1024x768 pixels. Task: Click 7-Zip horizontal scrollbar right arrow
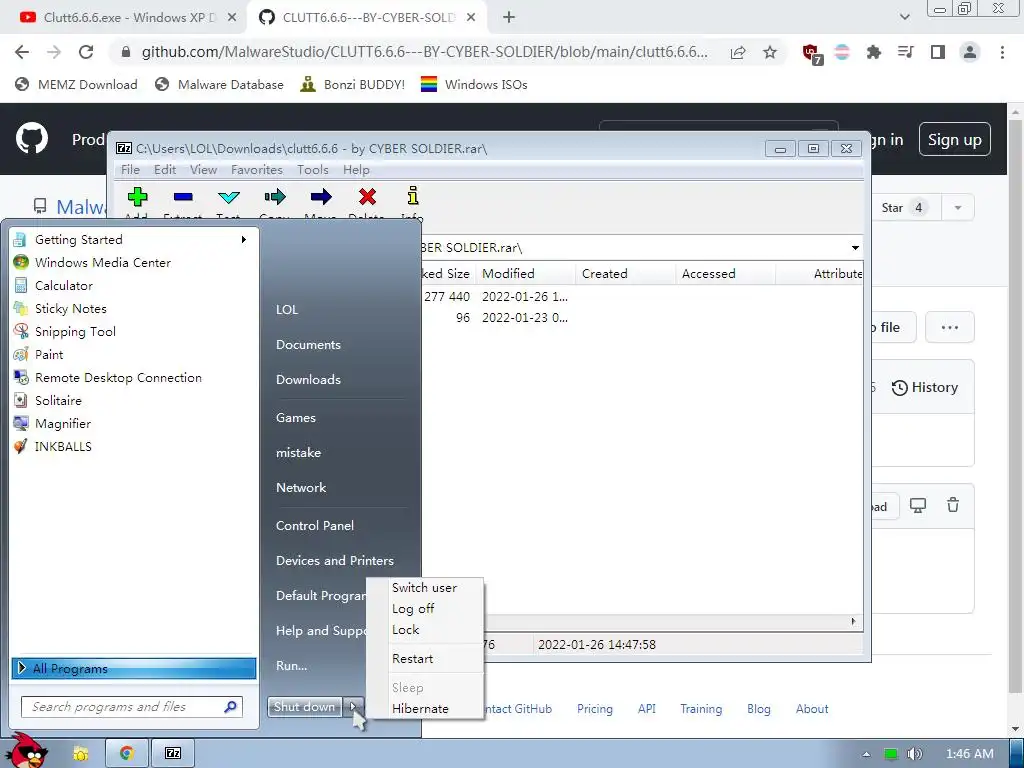[854, 621]
